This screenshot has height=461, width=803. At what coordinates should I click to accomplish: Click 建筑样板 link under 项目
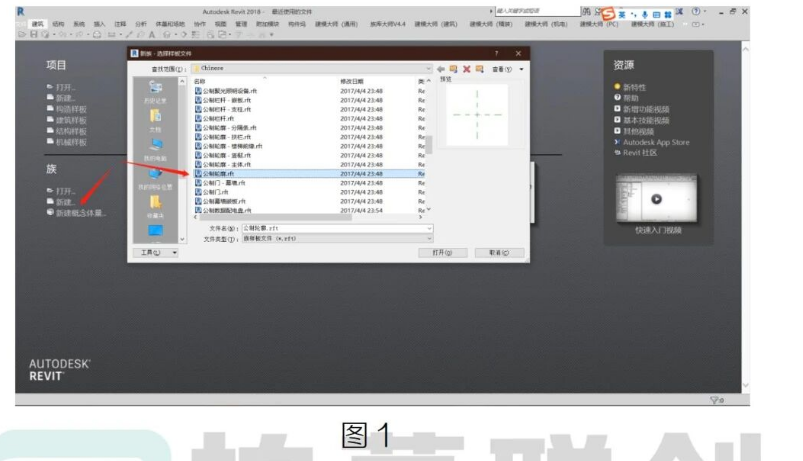click(x=71, y=120)
